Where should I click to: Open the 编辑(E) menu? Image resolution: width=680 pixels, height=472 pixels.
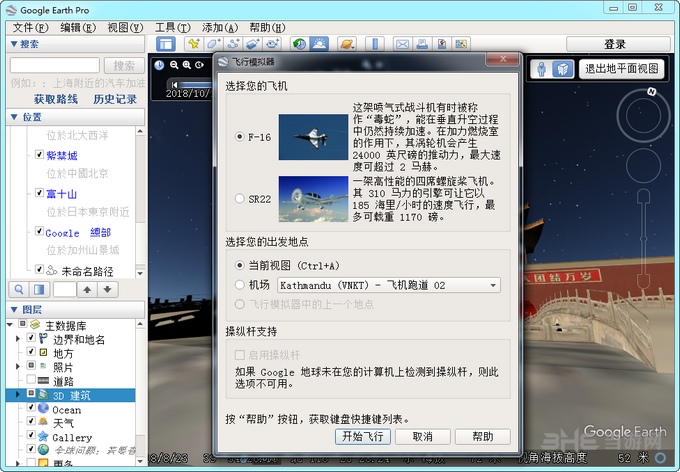[x=78, y=27]
